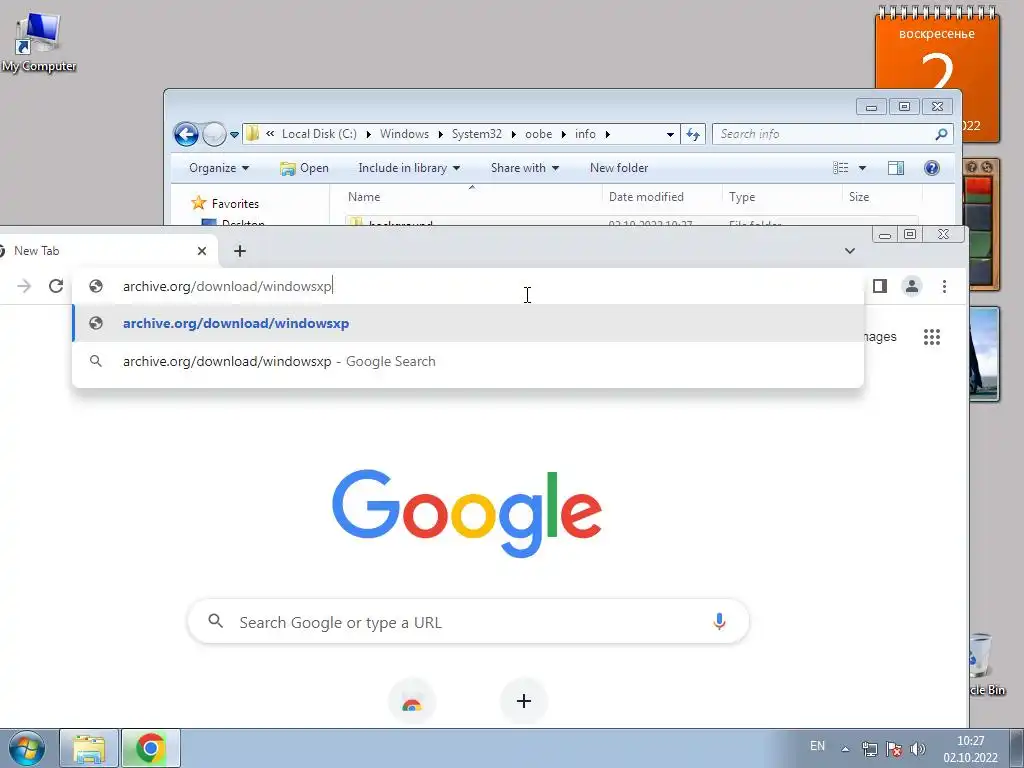Open the Windows Start menu
Screen dimensions: 1024x768
coord(27,749)
